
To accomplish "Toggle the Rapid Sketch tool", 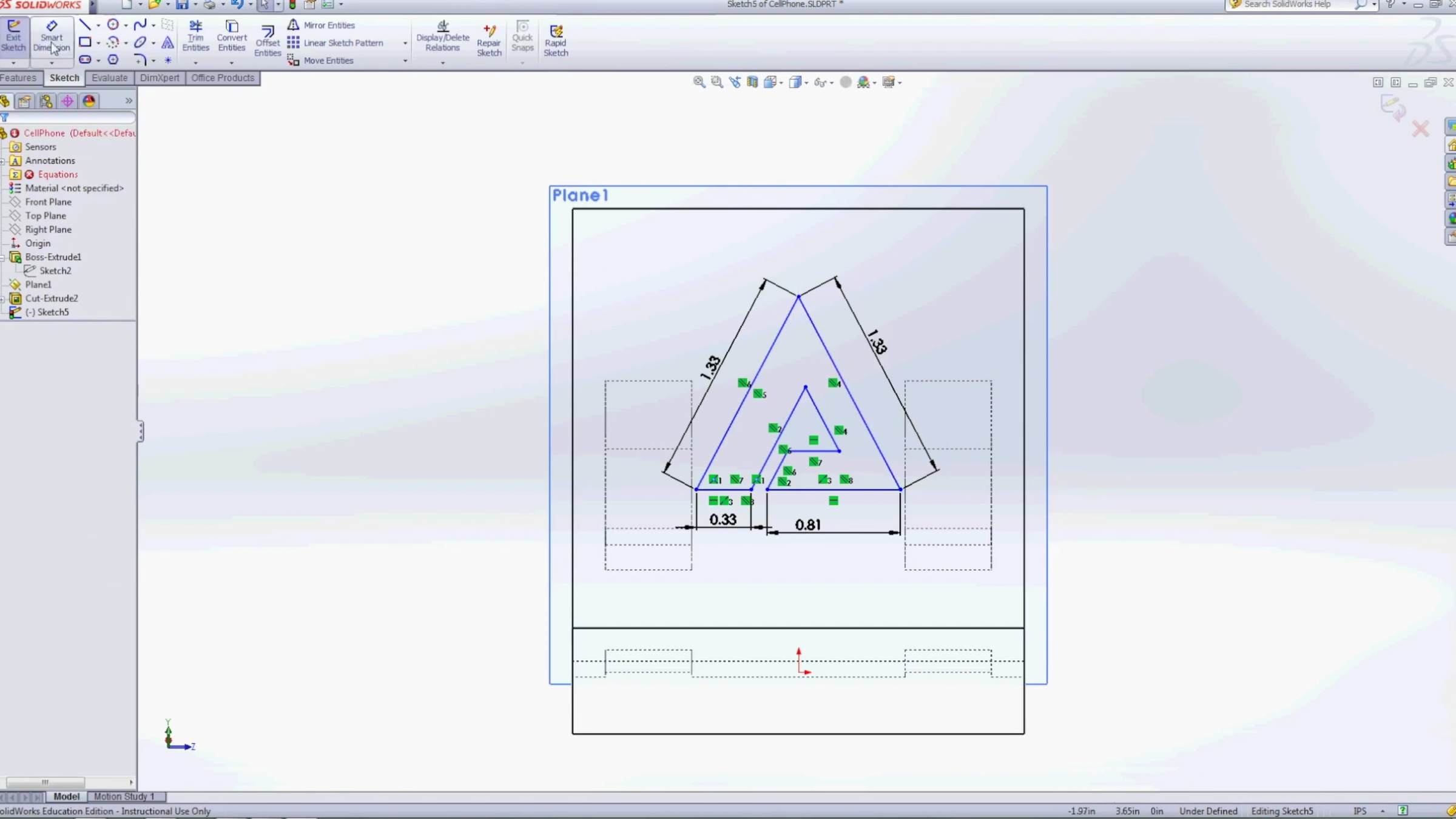I will coord(556,41).
